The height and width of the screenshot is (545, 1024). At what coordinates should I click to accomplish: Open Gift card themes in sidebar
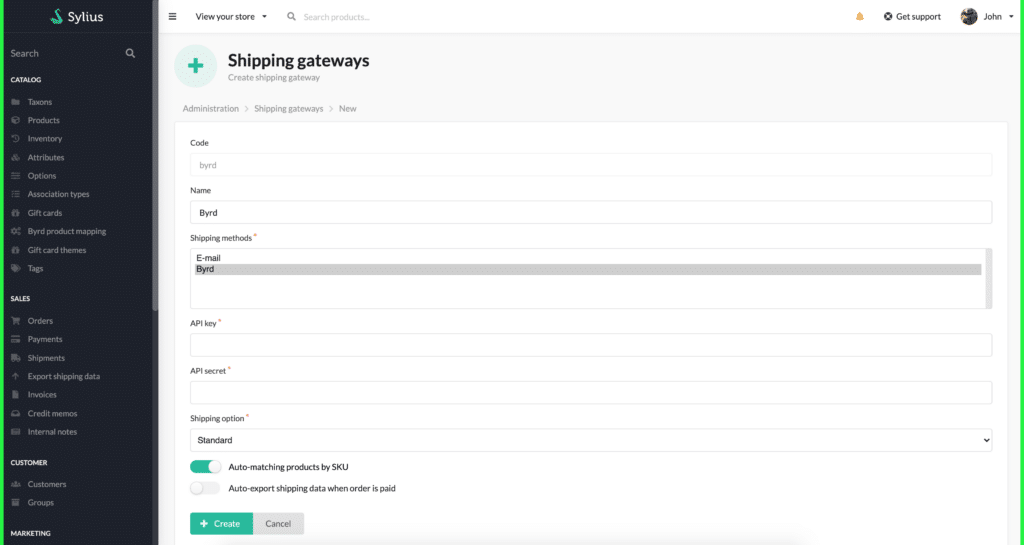[57, 250]
